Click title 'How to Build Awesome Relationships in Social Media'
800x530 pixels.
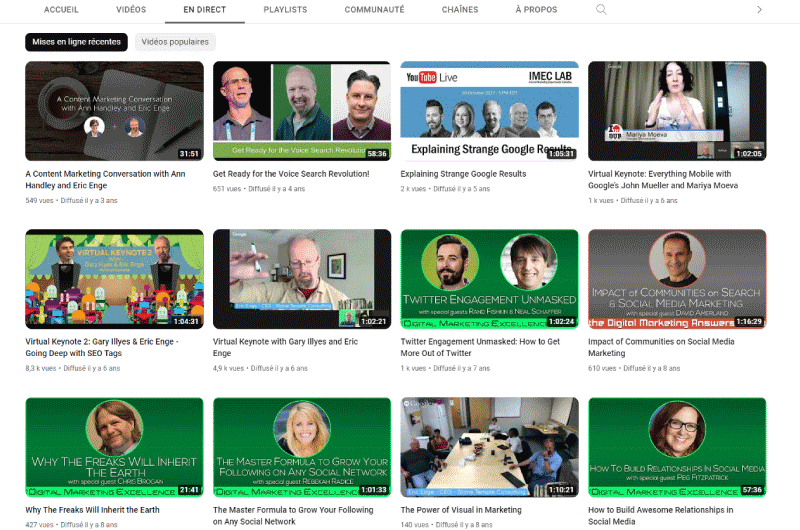pos(660,516)
